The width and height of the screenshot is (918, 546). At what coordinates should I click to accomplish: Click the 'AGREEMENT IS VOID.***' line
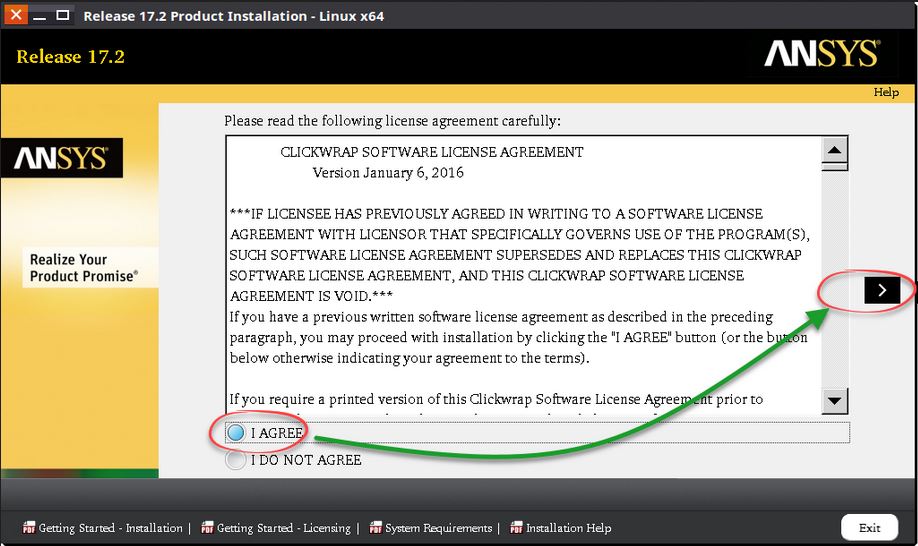[311, 296]
